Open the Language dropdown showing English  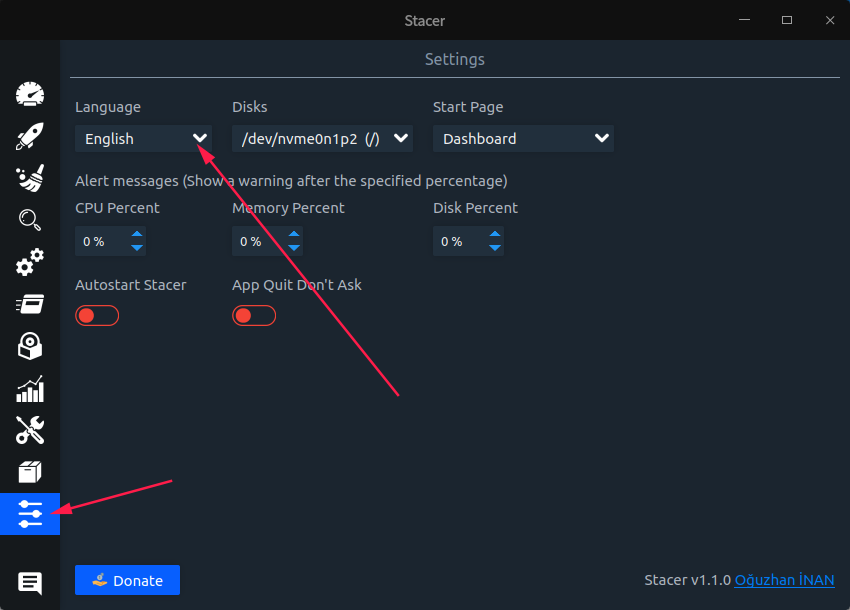click(144, 139)
